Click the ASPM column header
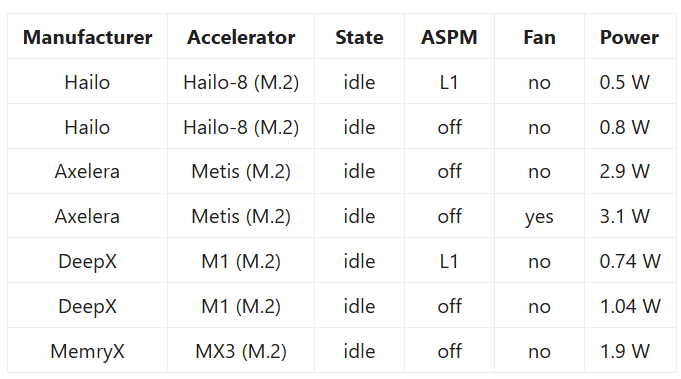This screenshot has width=681, height=379. coord(449,37)
